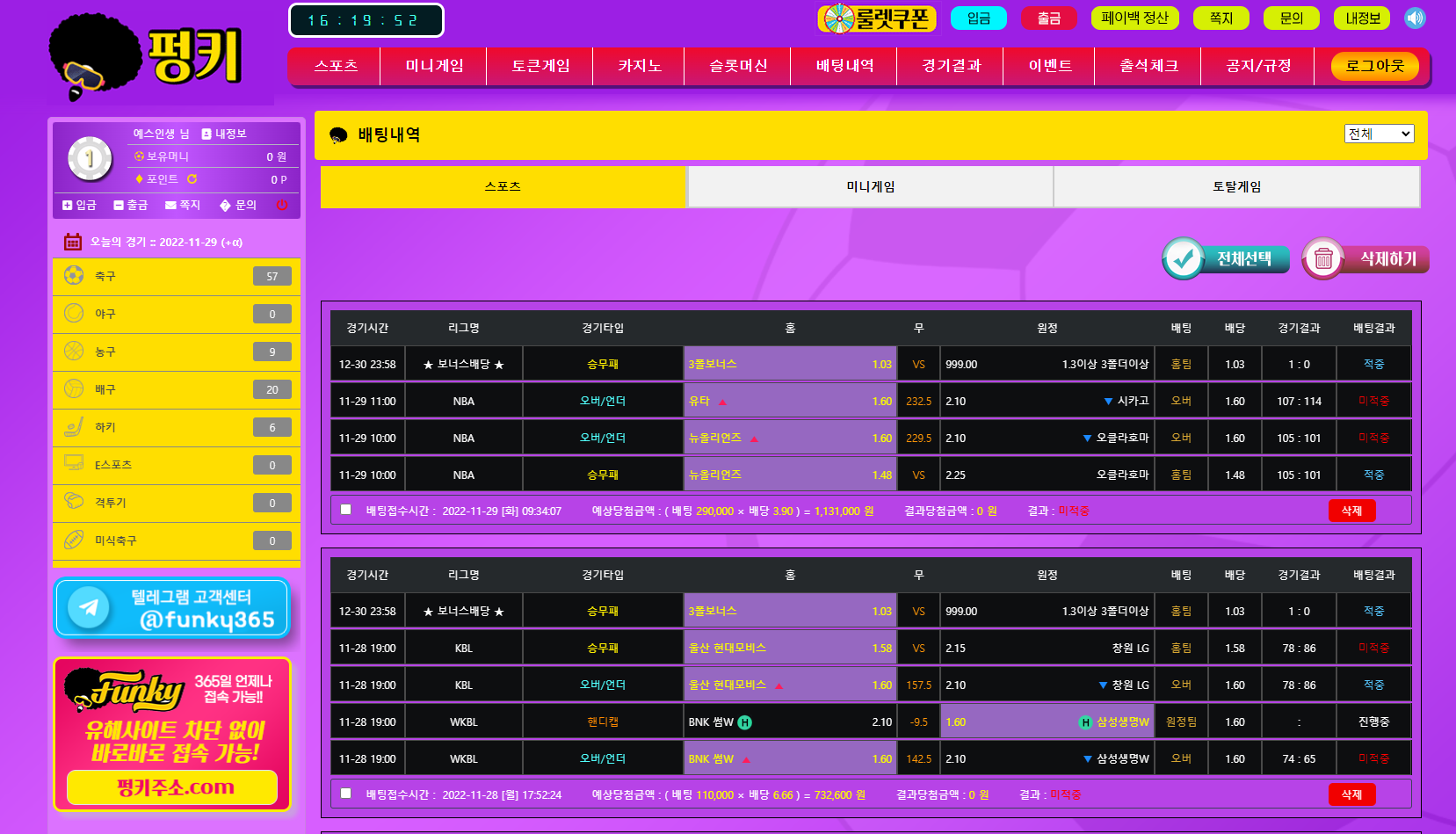Click the orange 로그아웃 button
The width and height of the screenshot is (1456, 834).
pyautogui.click(x=1374, y=66)
